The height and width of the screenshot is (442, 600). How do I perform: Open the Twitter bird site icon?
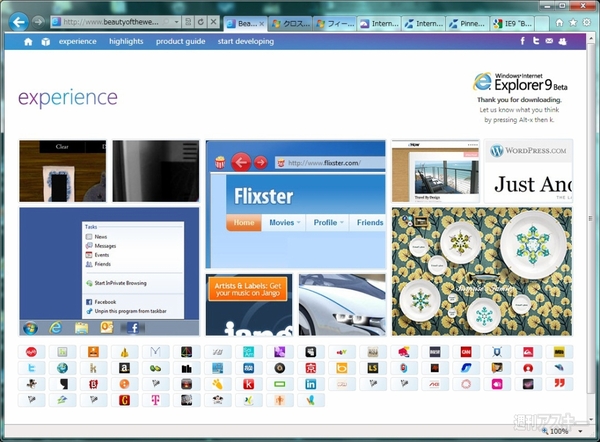point(31,368)
